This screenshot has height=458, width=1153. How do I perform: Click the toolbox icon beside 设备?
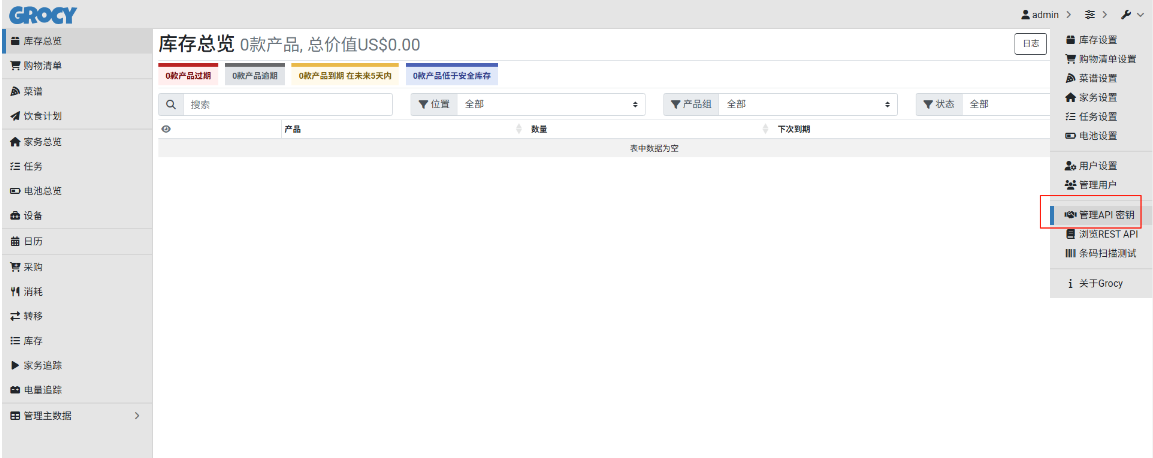(15, 216)
